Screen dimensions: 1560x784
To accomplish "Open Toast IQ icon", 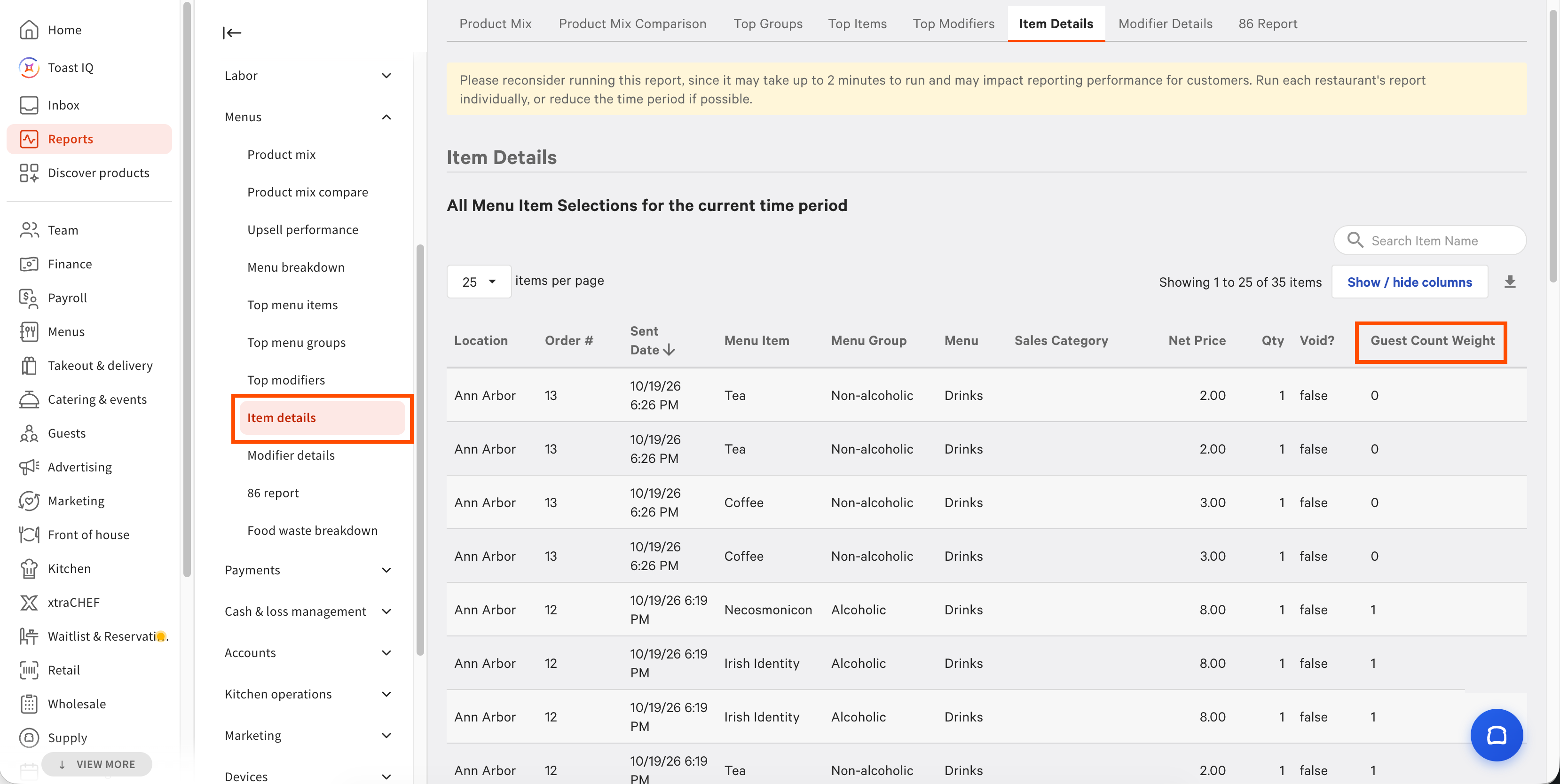I will pyautogui.click(x=29, y=67).
